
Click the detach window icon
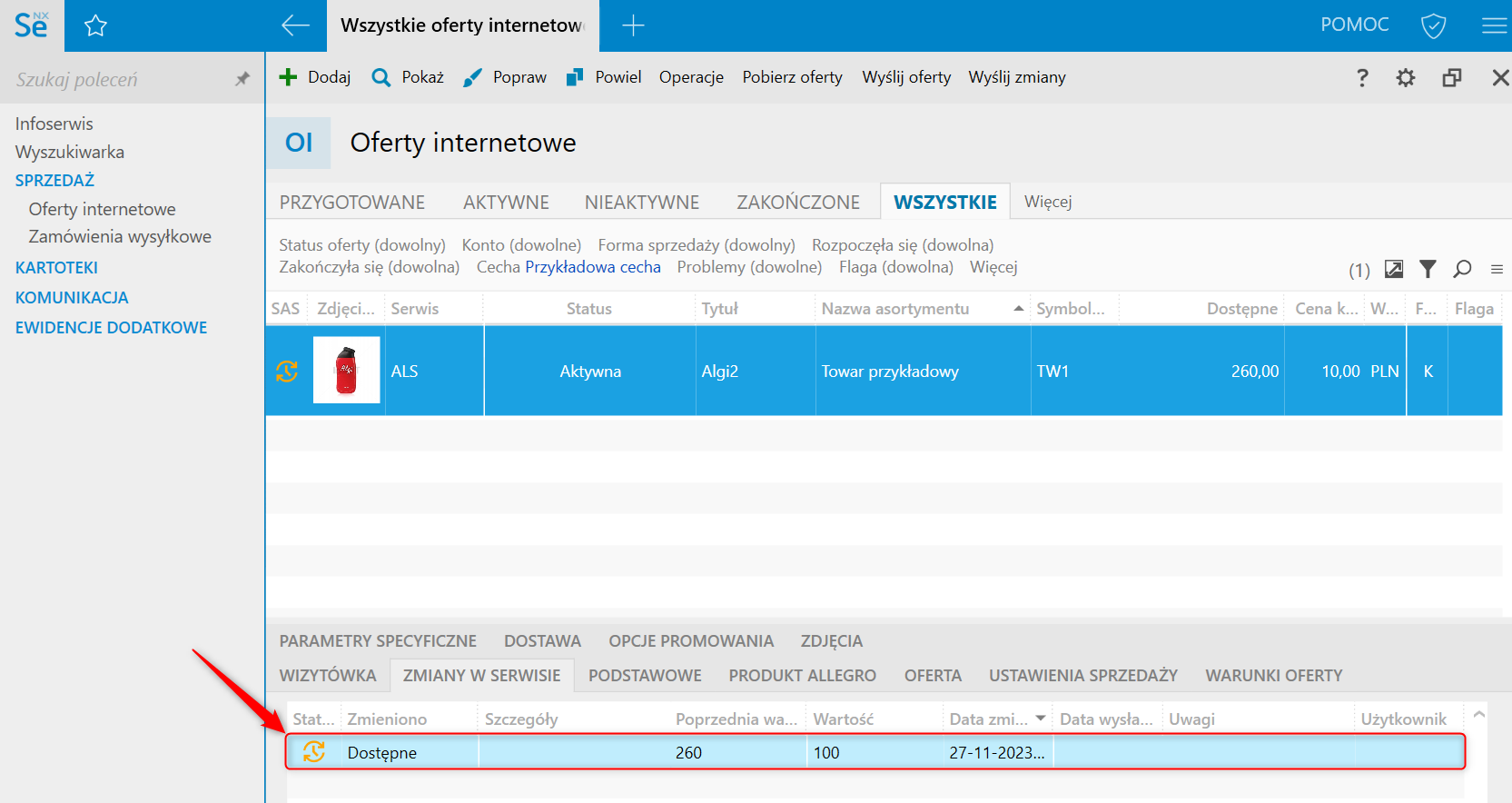[x=1452, y=77]
